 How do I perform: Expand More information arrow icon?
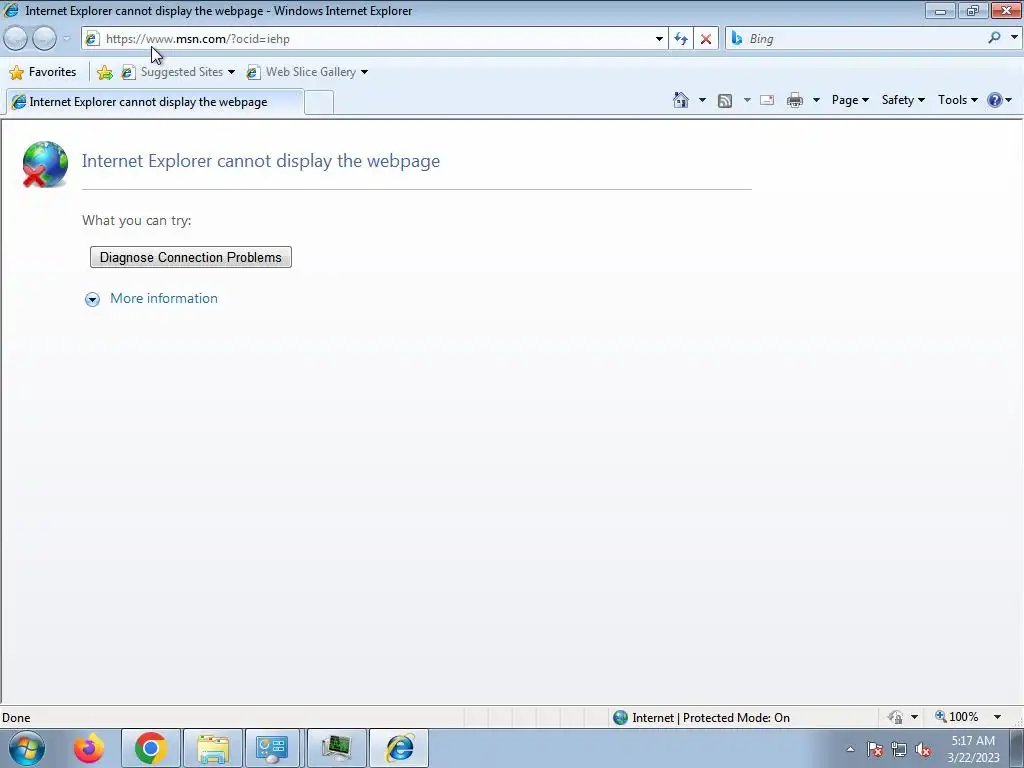pos(92,299)
